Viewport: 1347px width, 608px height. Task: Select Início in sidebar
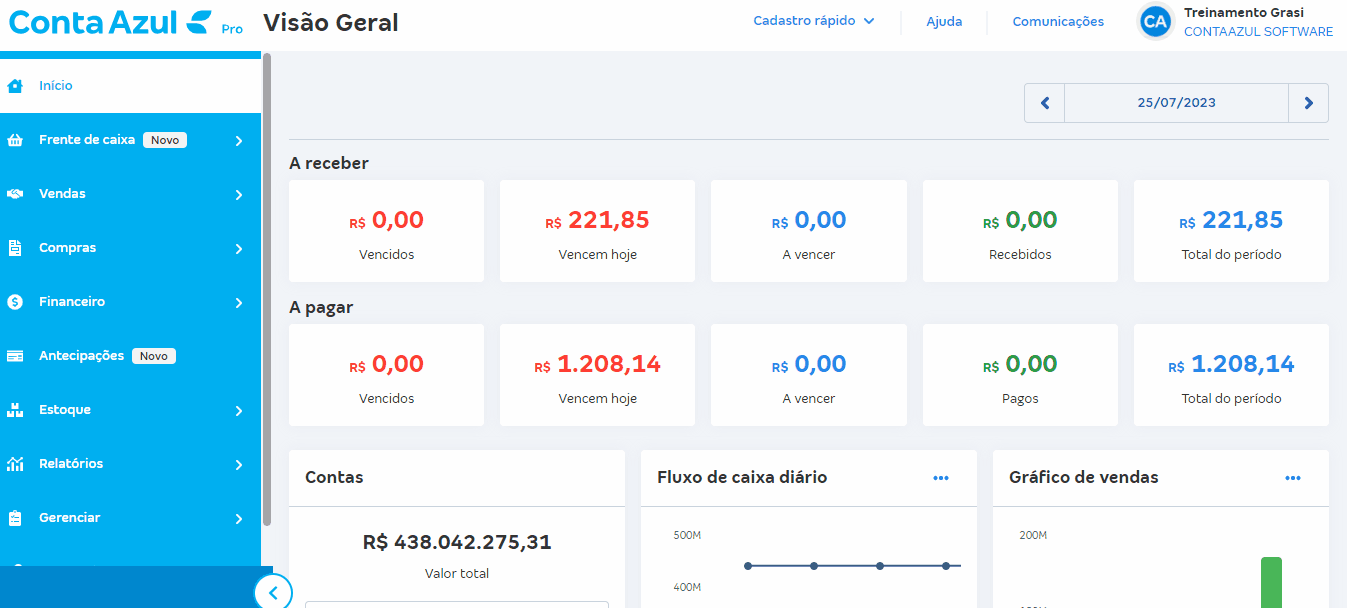130,86
